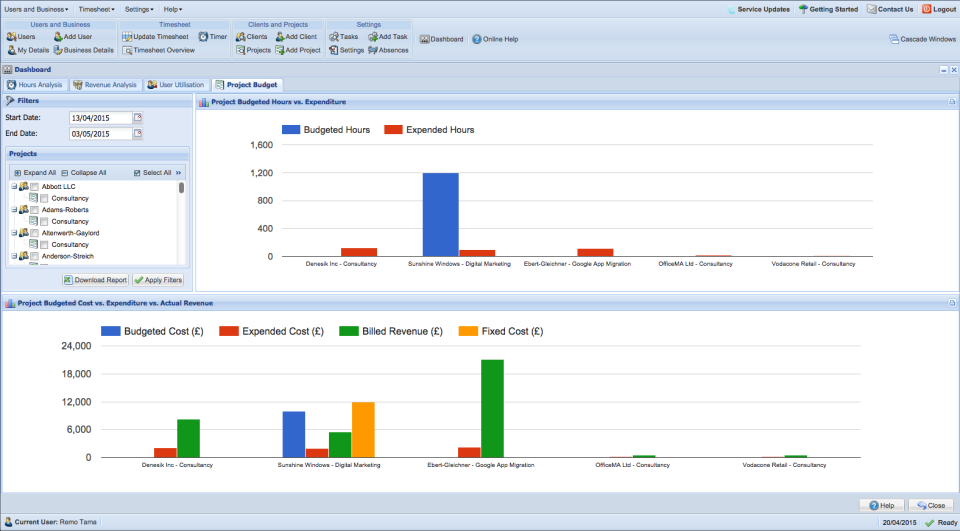Check the Abbott LLC checkbox
This screenshot has height=531, width=960.
point(34,187)
